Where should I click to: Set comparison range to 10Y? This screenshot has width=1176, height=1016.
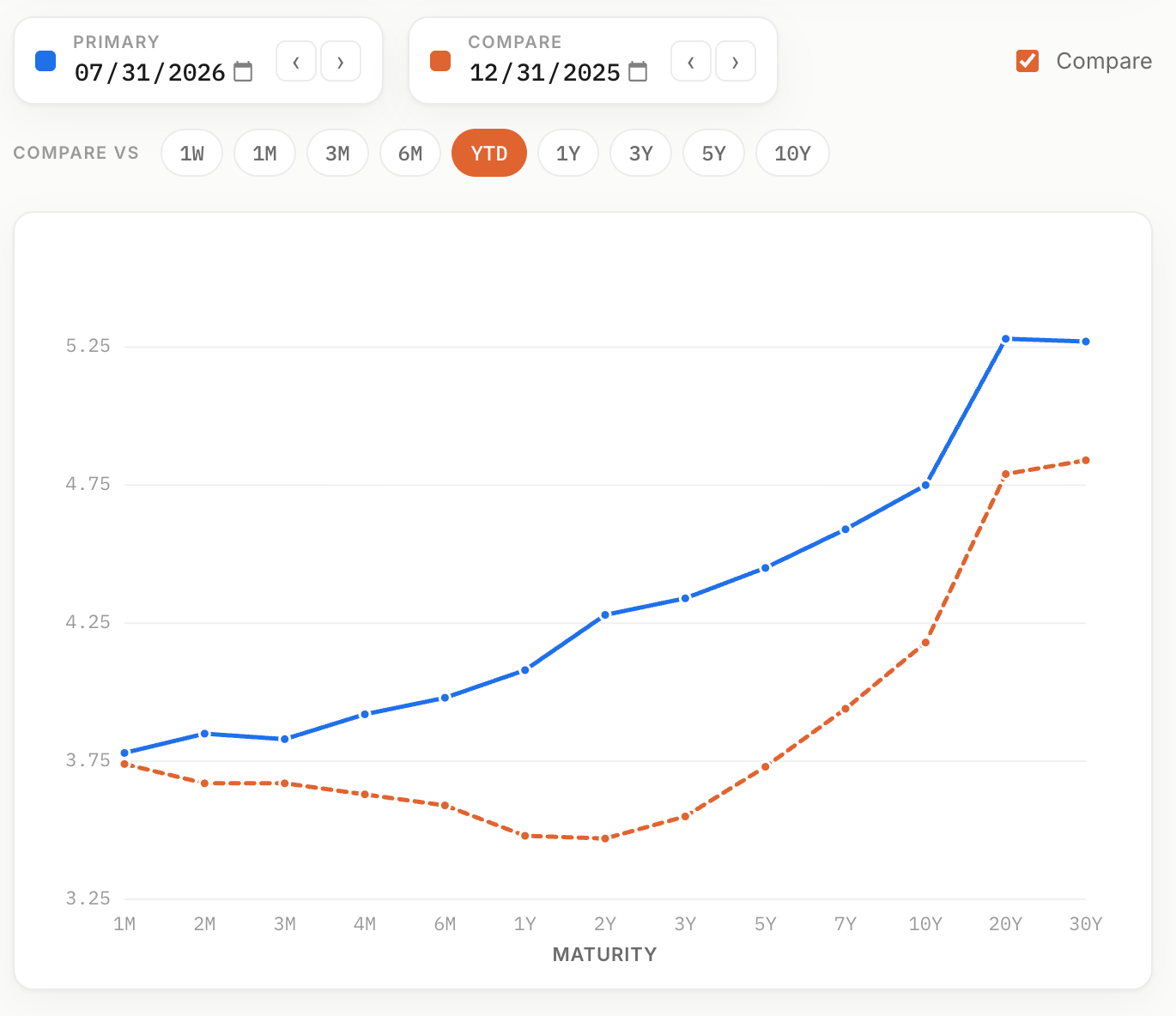(792, 153)
